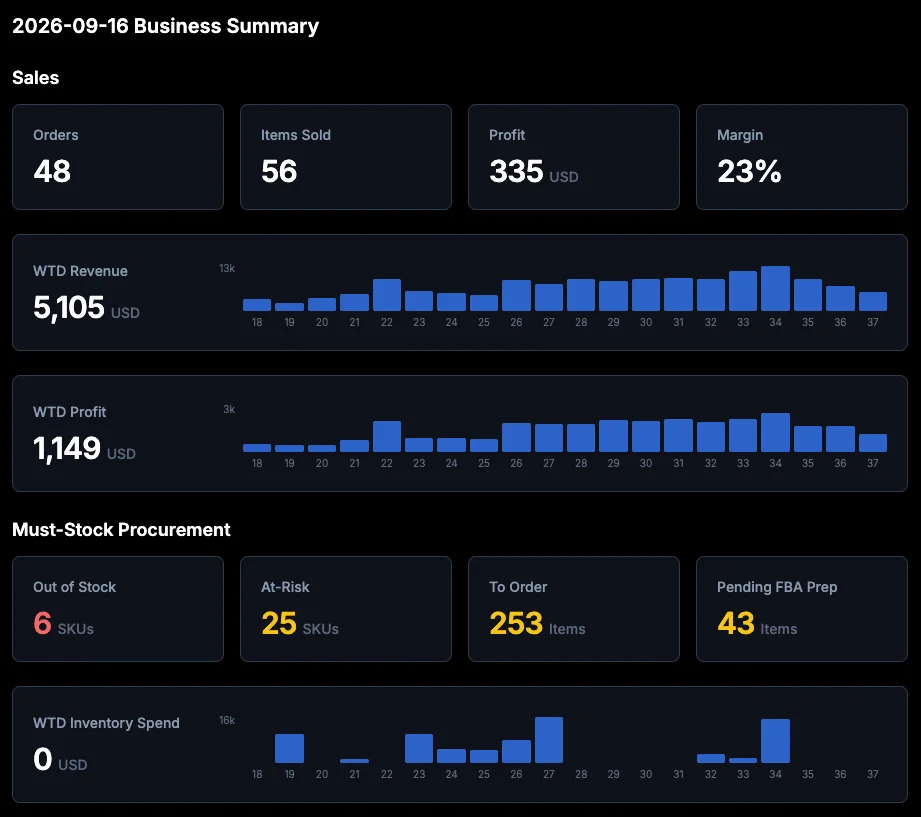Image resolution: width=921 pixels, height=817 pixels.
Task: Click the Must-Stock Procurement heading
Action: click(121, 530)
